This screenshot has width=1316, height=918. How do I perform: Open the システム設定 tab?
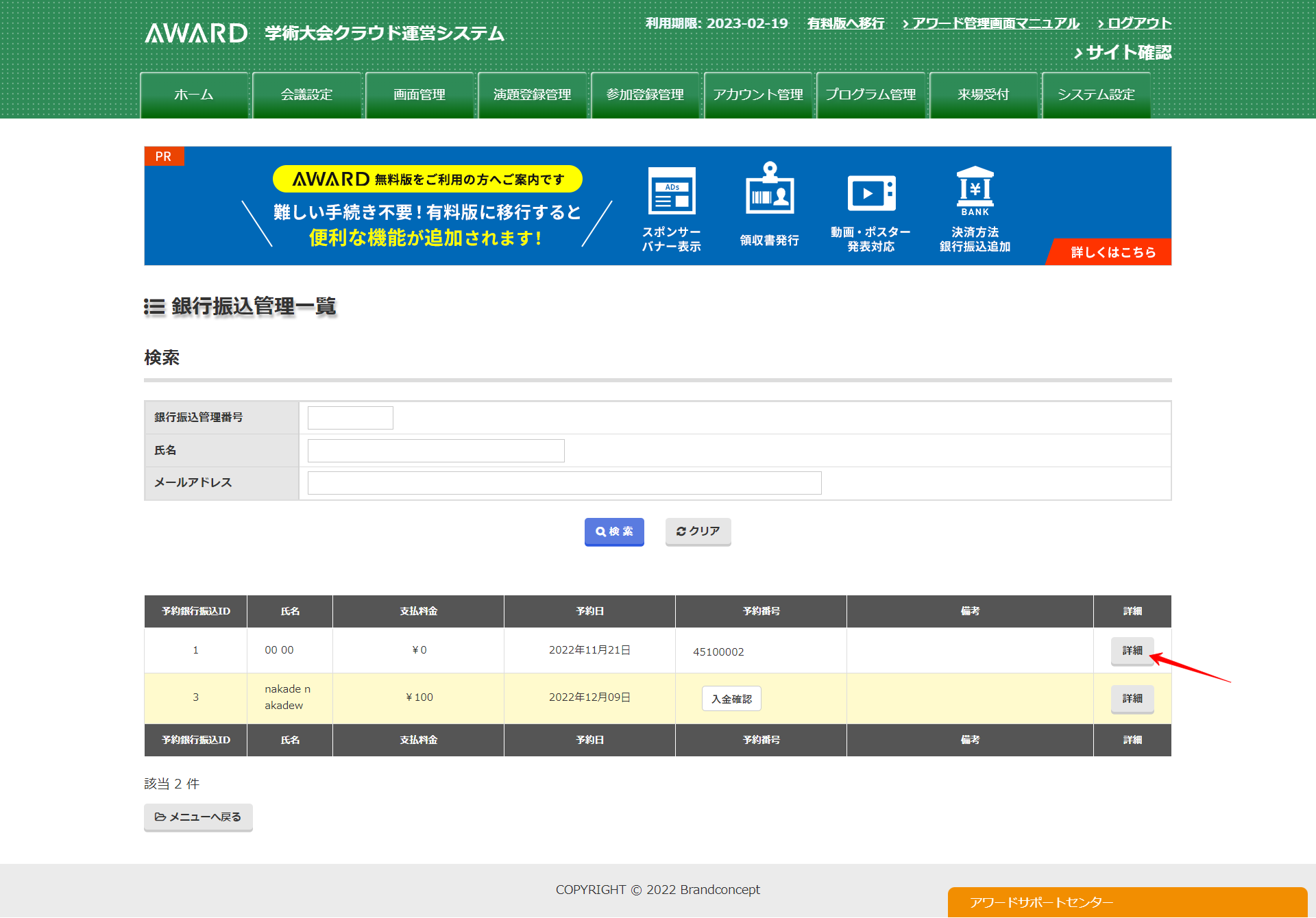tap(1095, 95)
